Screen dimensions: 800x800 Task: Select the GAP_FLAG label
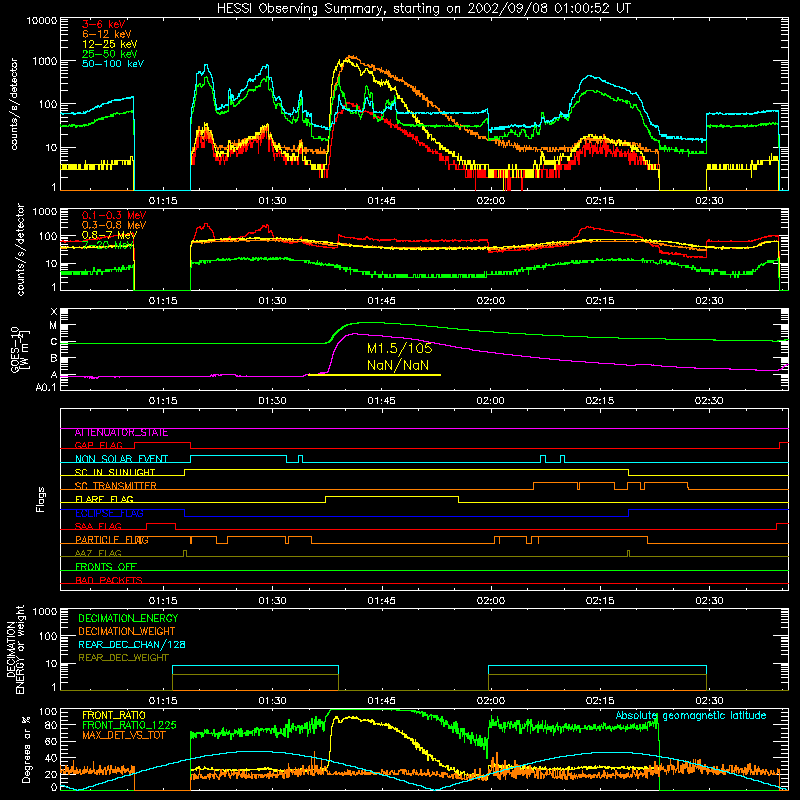coord(98,445)
